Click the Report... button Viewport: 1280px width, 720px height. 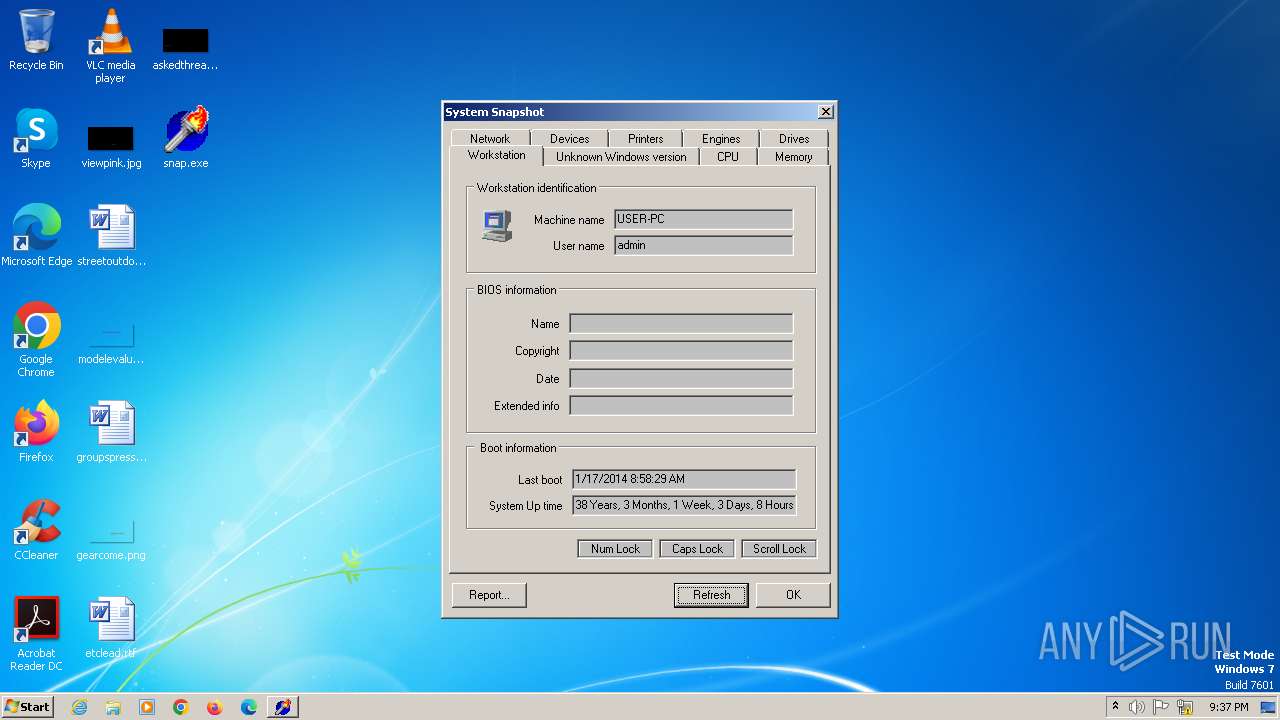click(x=489, y=595)
